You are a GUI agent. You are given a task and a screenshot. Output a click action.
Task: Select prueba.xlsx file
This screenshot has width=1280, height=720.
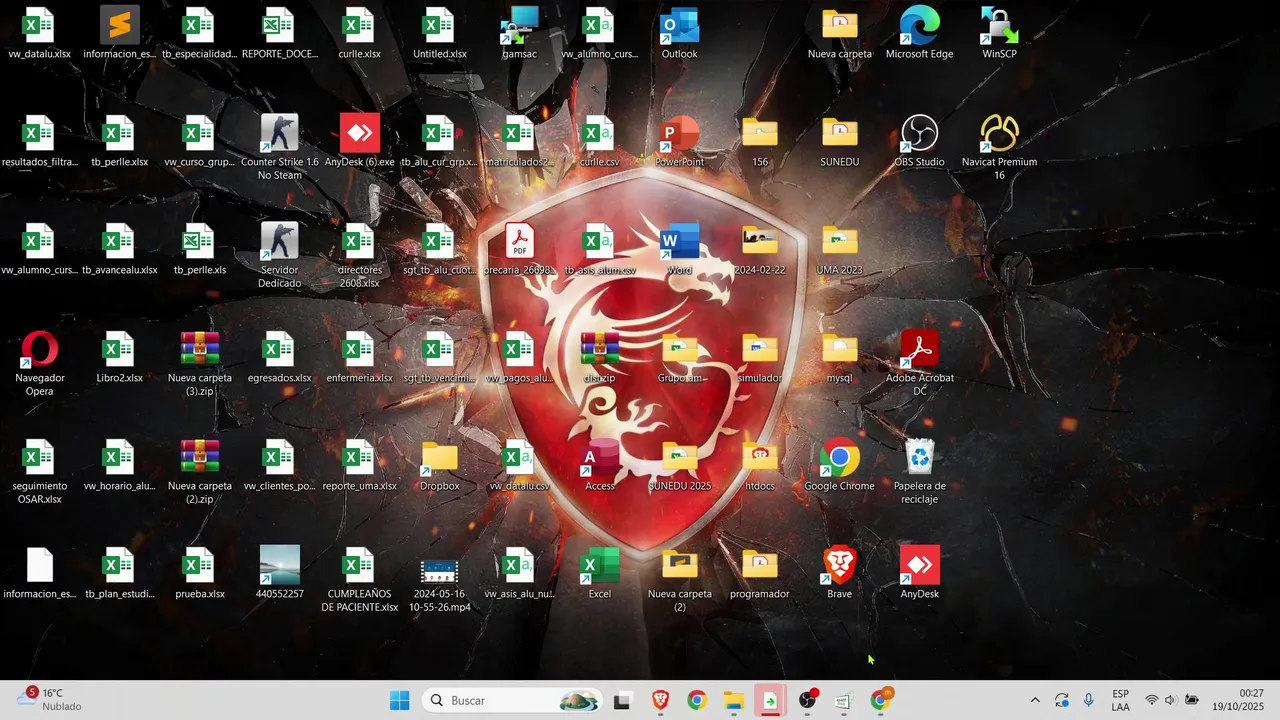[199, 573]
